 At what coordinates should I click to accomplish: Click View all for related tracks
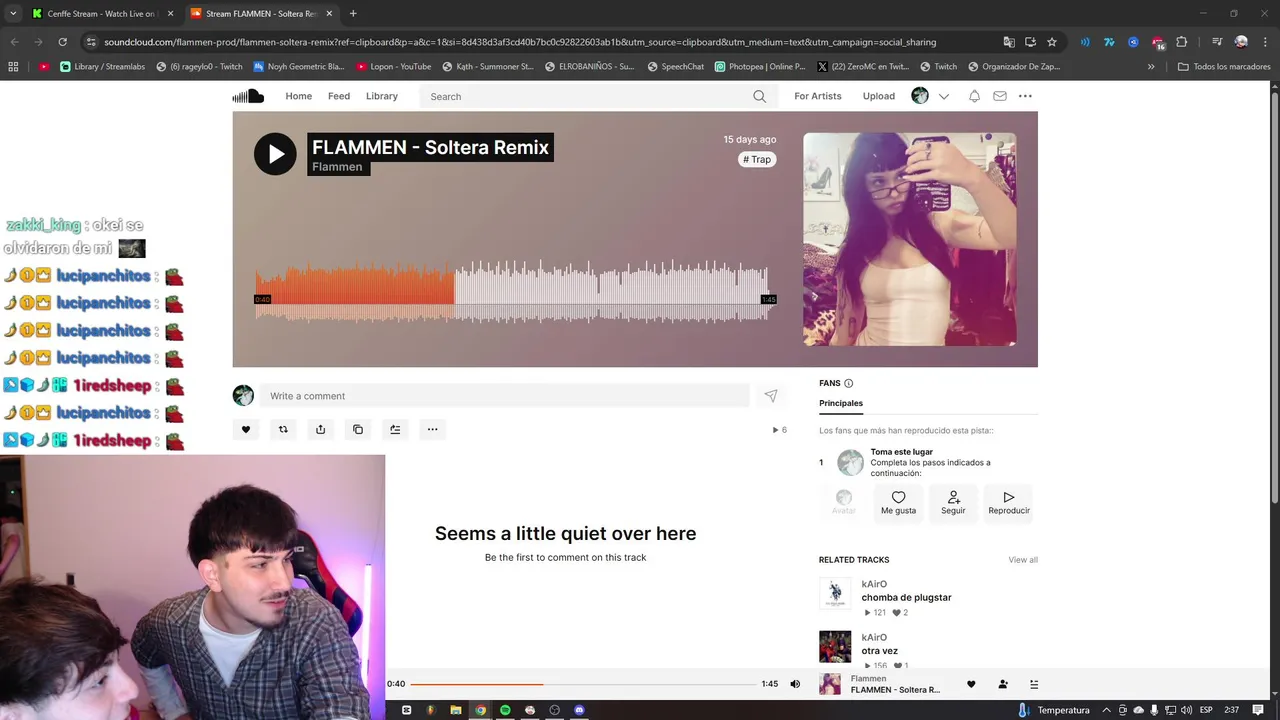1023,560
